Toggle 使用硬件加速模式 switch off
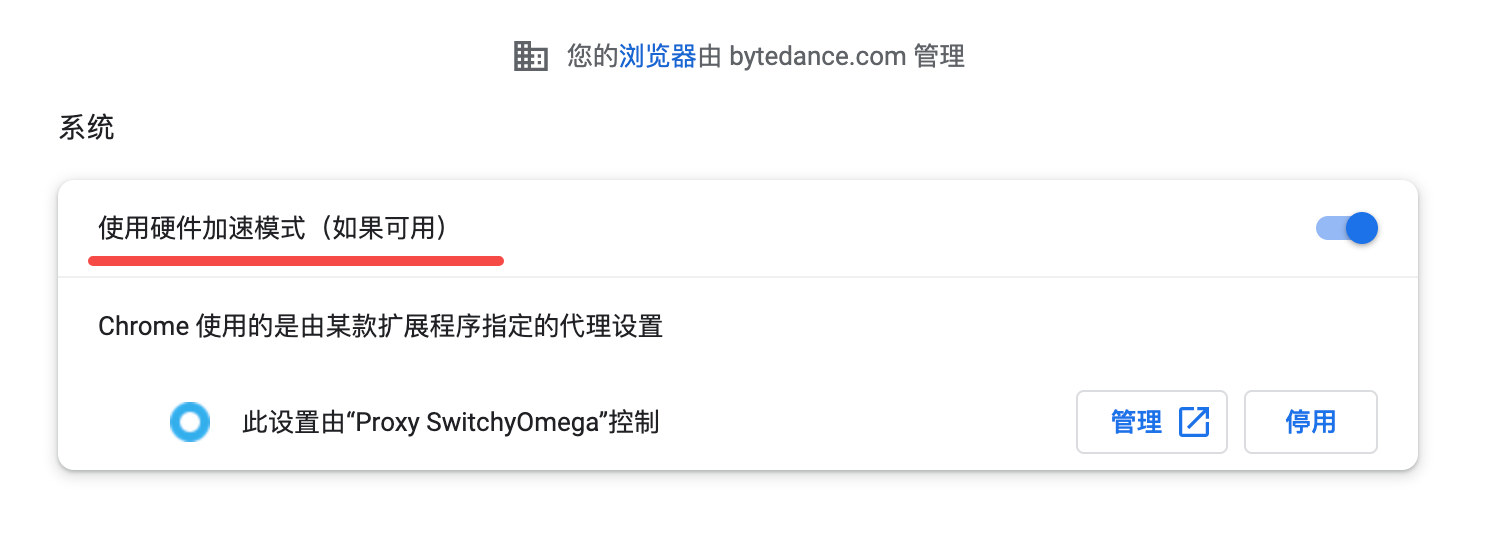The height and width of the screenshot is (536, 1502). click(x=1346, y=228)
